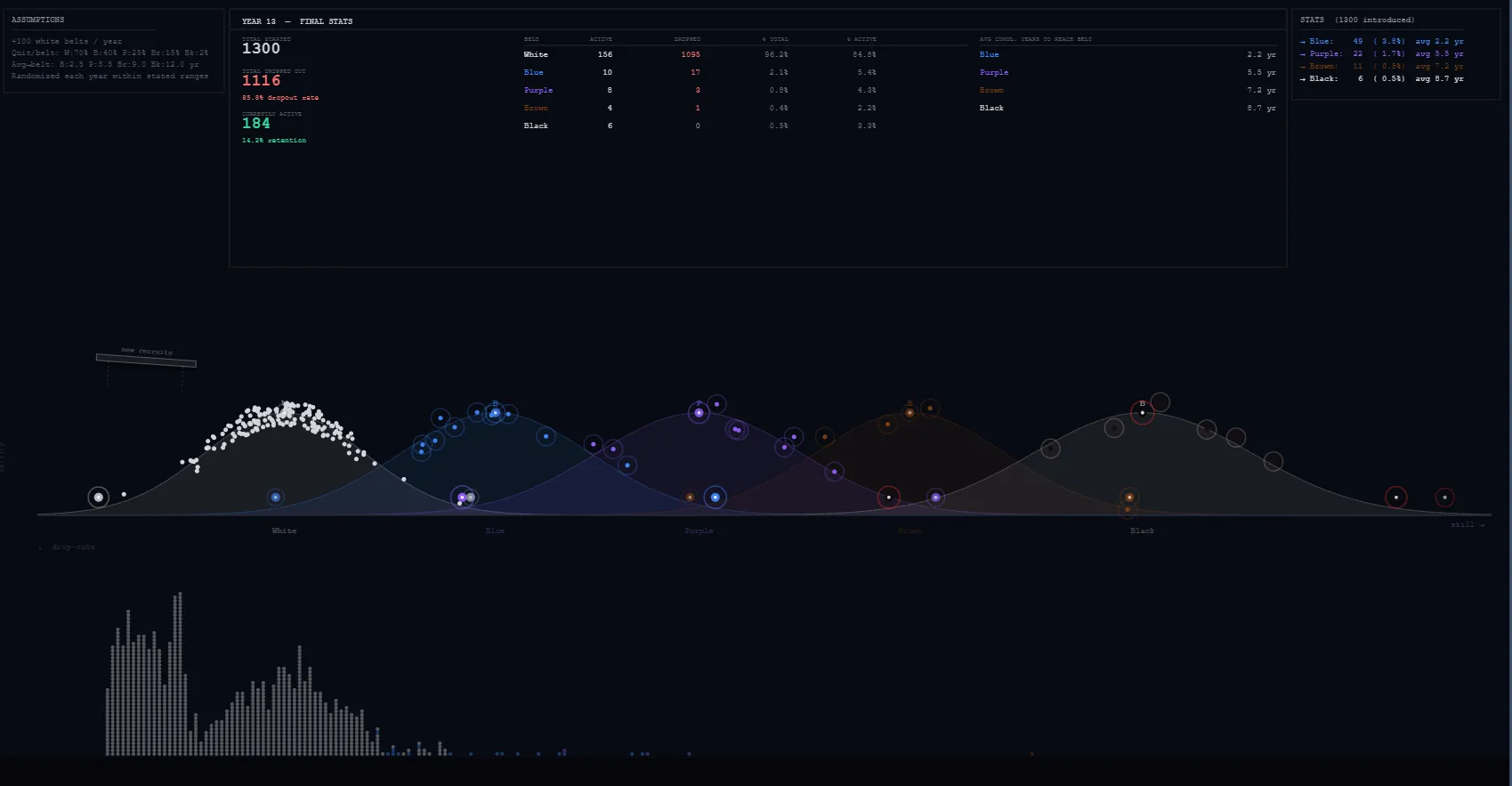Select the Purple row in average years table
Viewport: 1512px width, 786px height.
pos(1127,73)
